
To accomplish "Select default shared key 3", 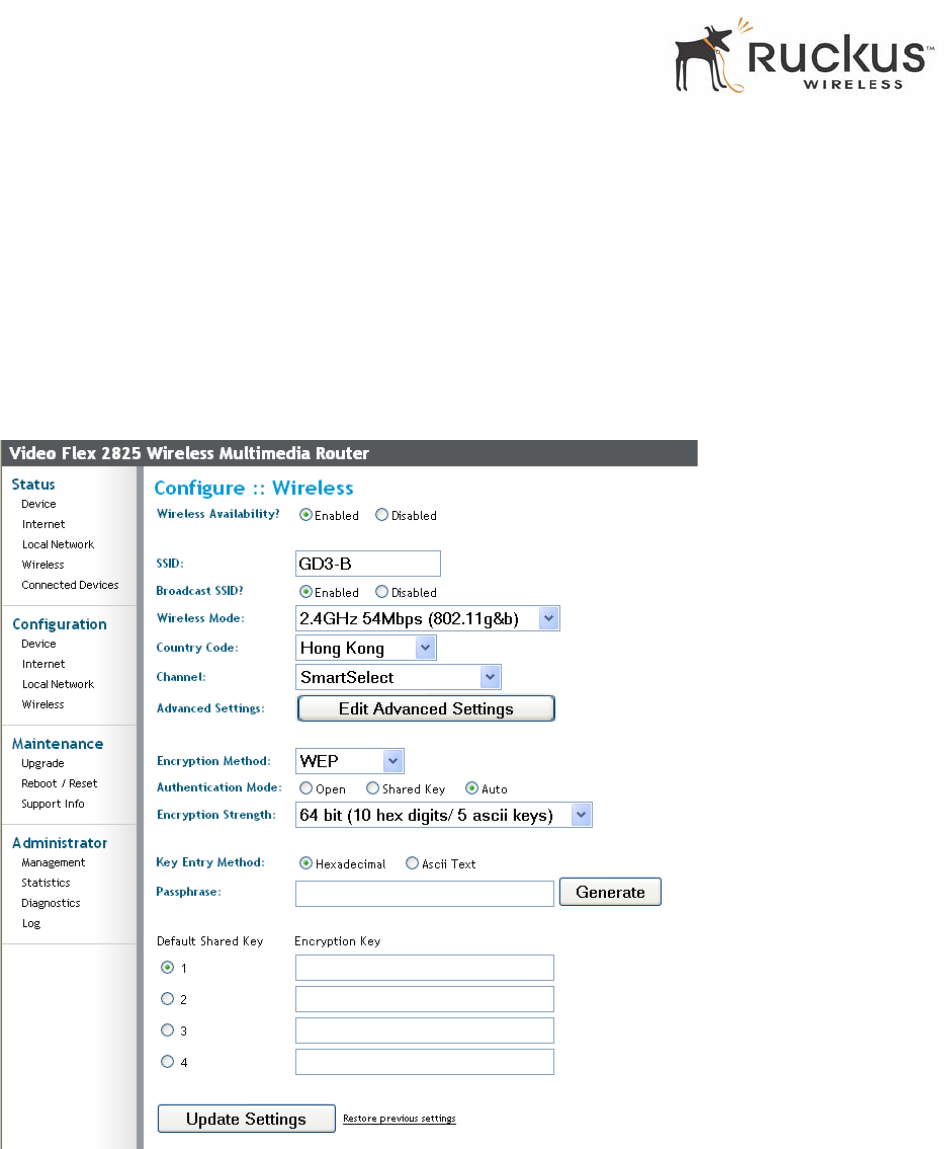I will (167, 1030).
